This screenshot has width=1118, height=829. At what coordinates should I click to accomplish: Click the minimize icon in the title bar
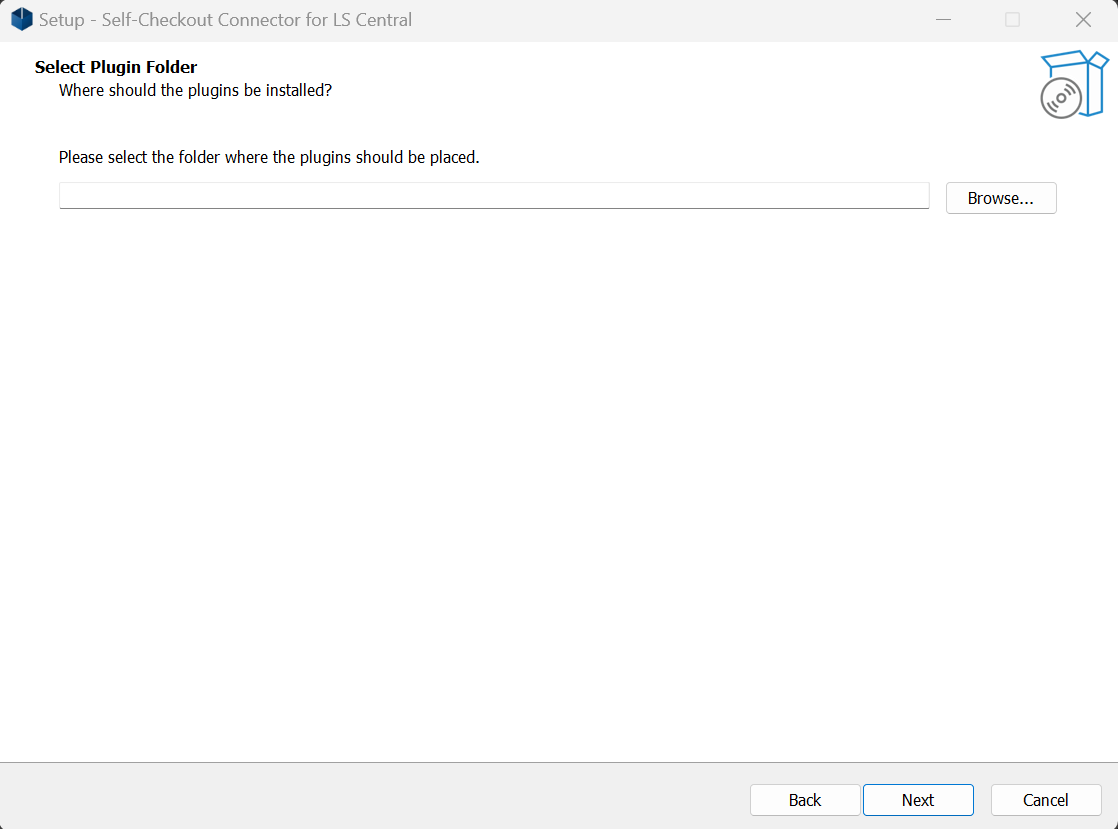[943, 19]
